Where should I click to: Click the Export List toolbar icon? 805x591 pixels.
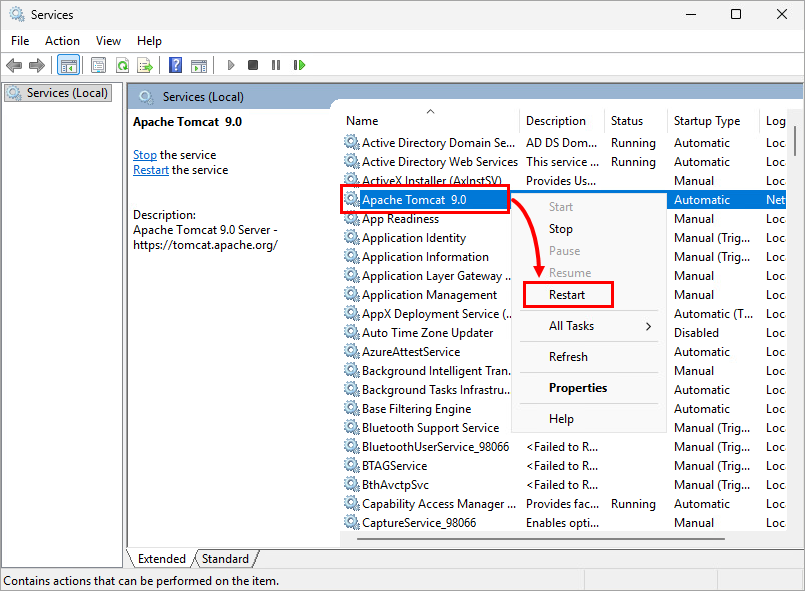[x=144, y=66]
